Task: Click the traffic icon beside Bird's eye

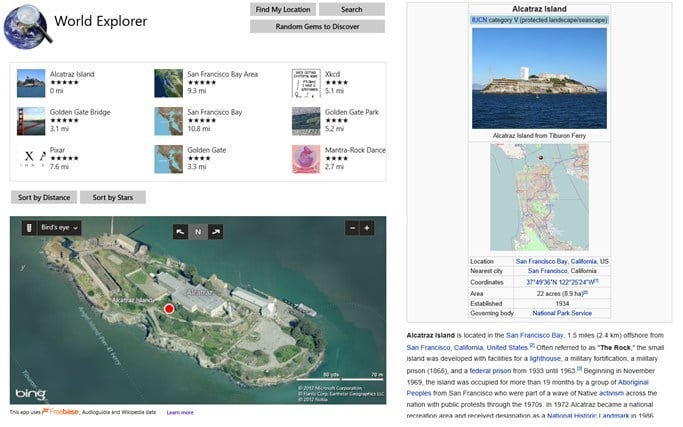Action: click(29, 228)
